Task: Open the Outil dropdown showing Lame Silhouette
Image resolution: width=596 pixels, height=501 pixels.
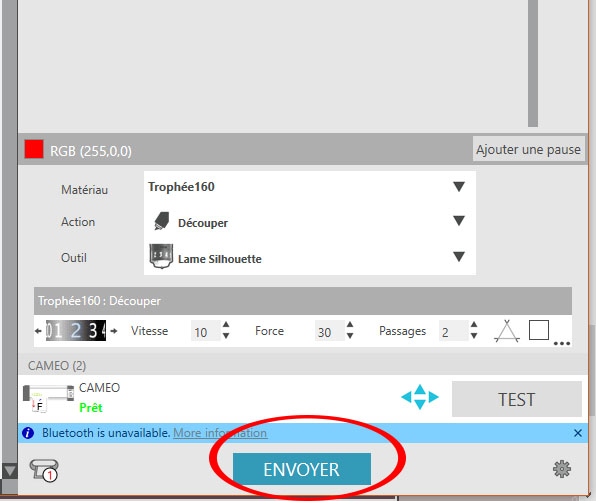Action: (x=309, y=258)
